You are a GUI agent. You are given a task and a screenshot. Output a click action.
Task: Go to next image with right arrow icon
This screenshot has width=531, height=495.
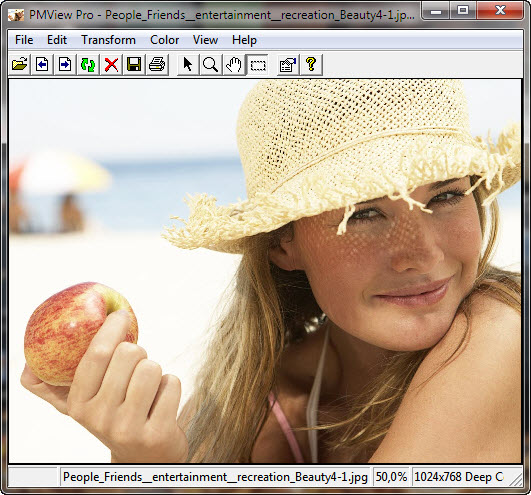[65, 64]
